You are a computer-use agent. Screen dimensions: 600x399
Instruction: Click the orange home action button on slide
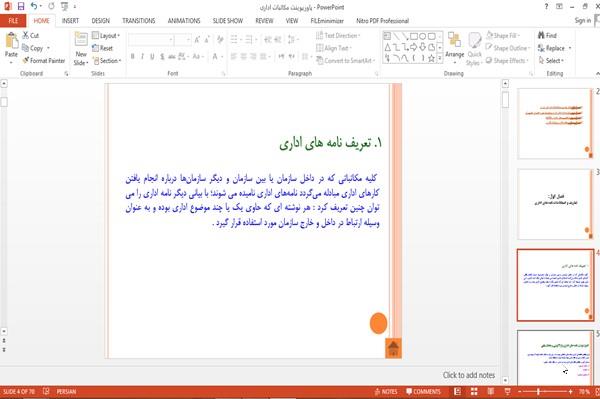[393, 349]
